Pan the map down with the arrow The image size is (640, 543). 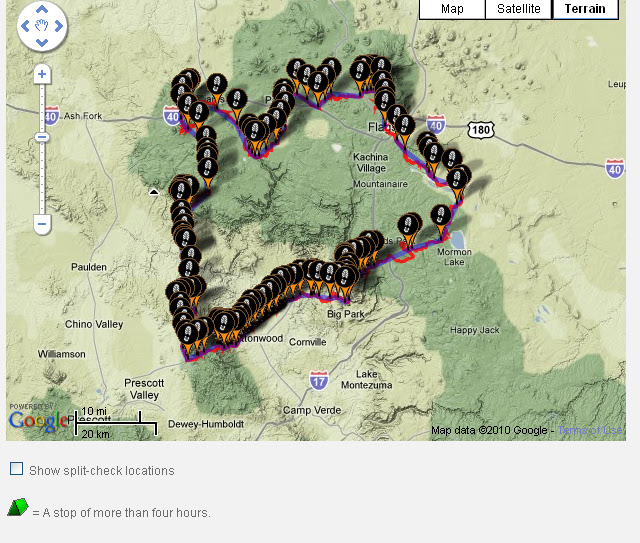pyautogui.click(x=42, y=42)
